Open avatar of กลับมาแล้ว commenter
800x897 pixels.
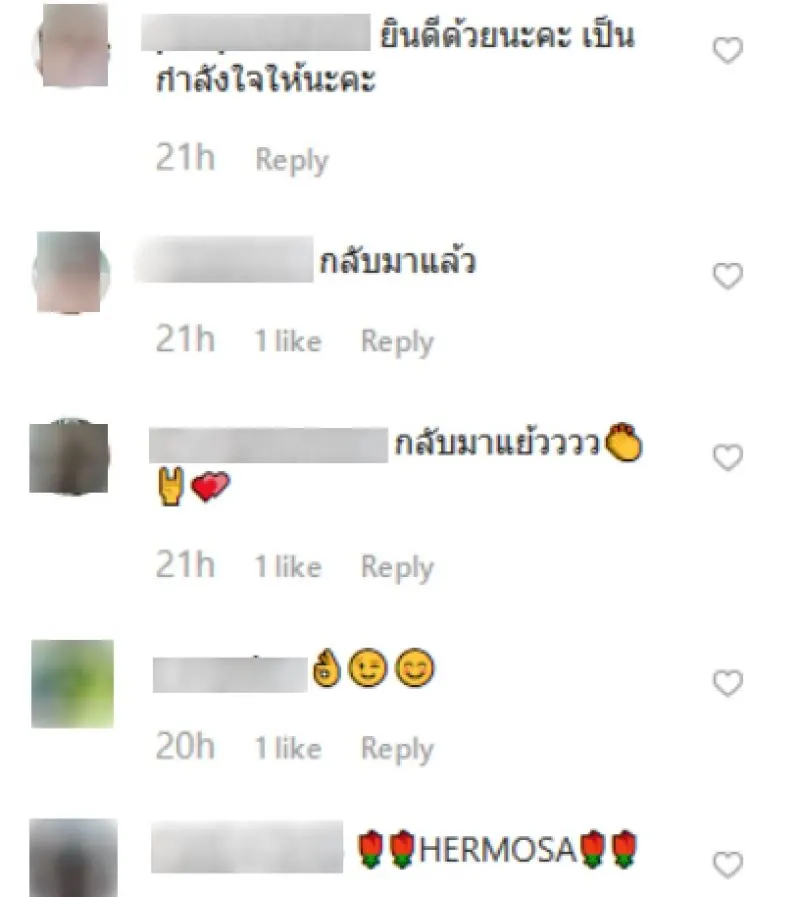tap(70, 272)
